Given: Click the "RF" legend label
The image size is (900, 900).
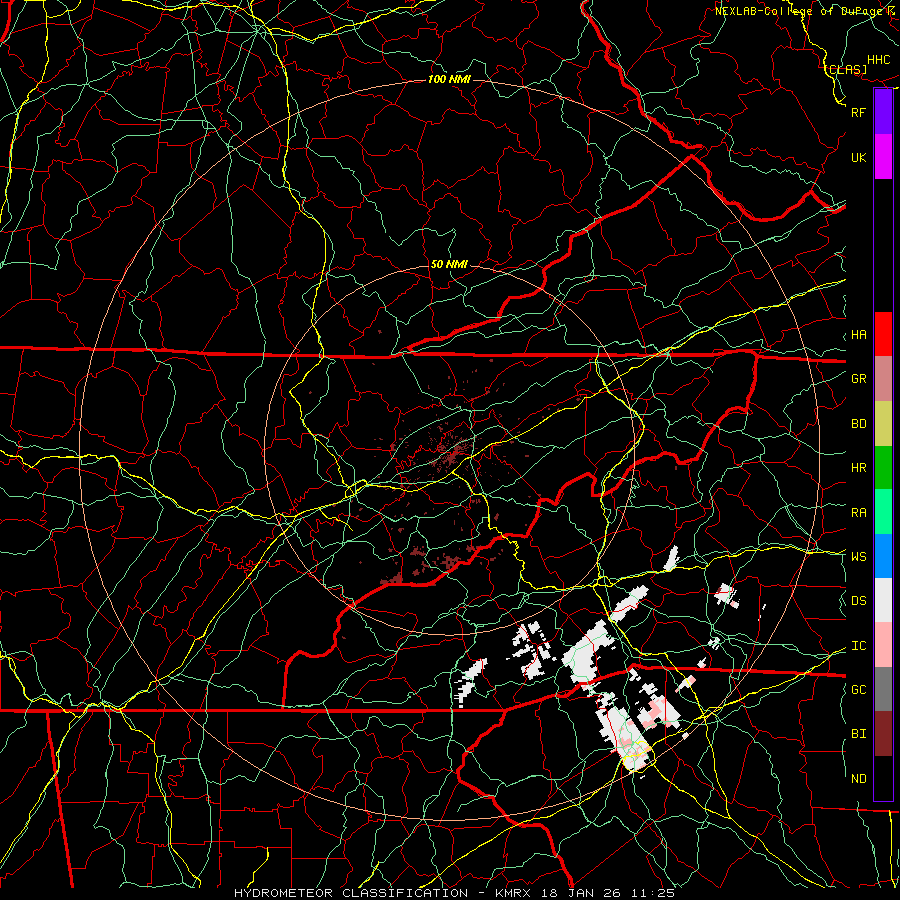Looking at the screenshot, I should [x=859, y=112].
